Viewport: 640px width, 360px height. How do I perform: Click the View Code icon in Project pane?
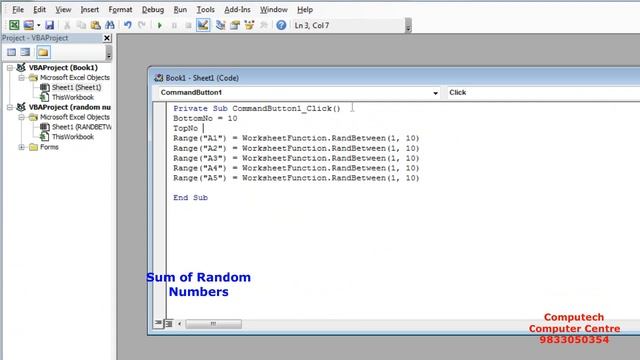[x=11, y=52]
